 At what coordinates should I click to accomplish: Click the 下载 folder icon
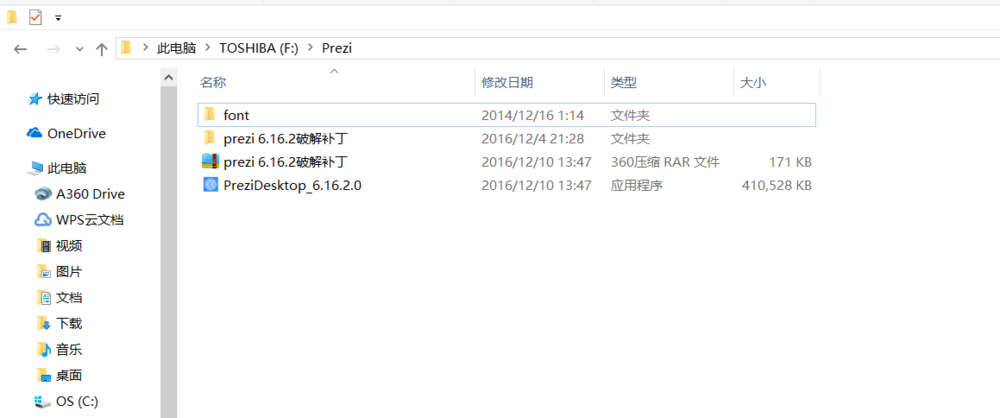click(43, 324)
